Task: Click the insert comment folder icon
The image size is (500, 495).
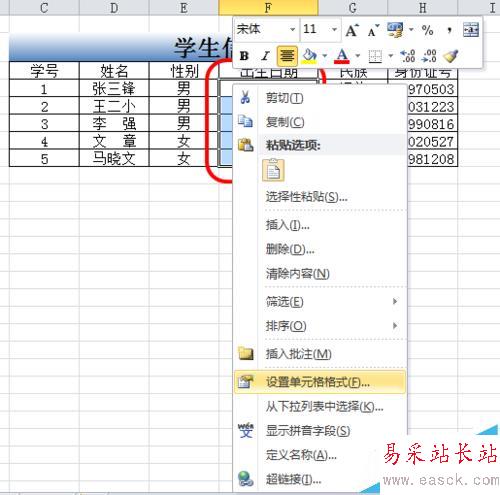Action: pyautogui.click(x=246, y=353)
